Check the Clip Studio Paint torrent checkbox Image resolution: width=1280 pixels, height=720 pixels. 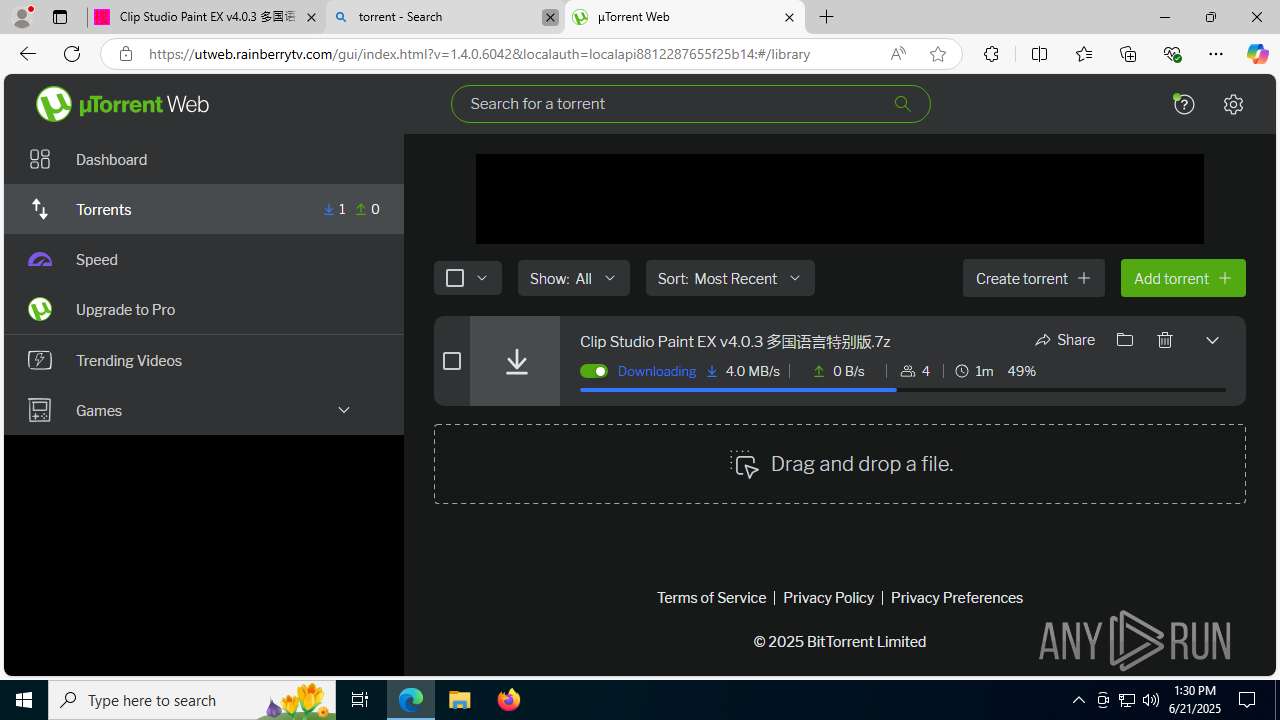[452, 361]
